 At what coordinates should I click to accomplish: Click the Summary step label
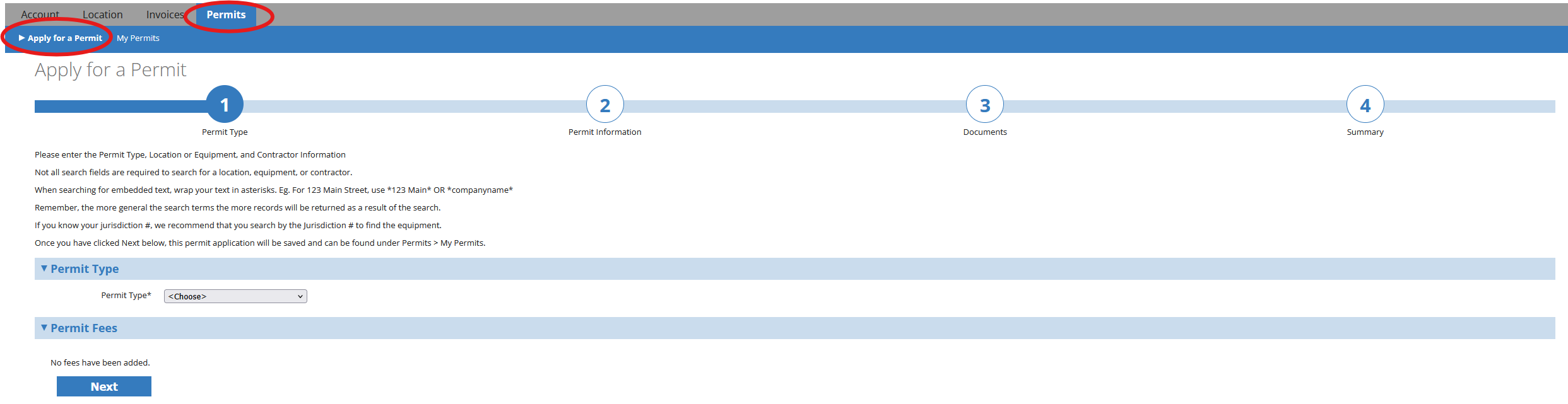click(x=1365, y=132)
